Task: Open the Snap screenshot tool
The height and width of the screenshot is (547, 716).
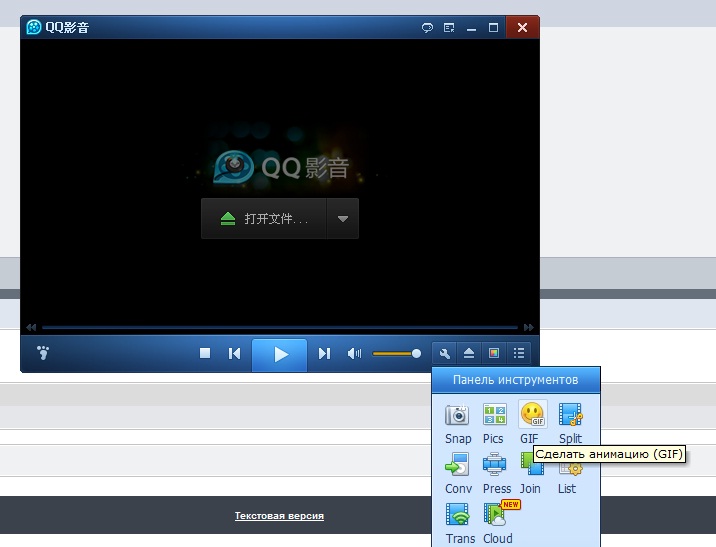Action: tap(458, 416)
